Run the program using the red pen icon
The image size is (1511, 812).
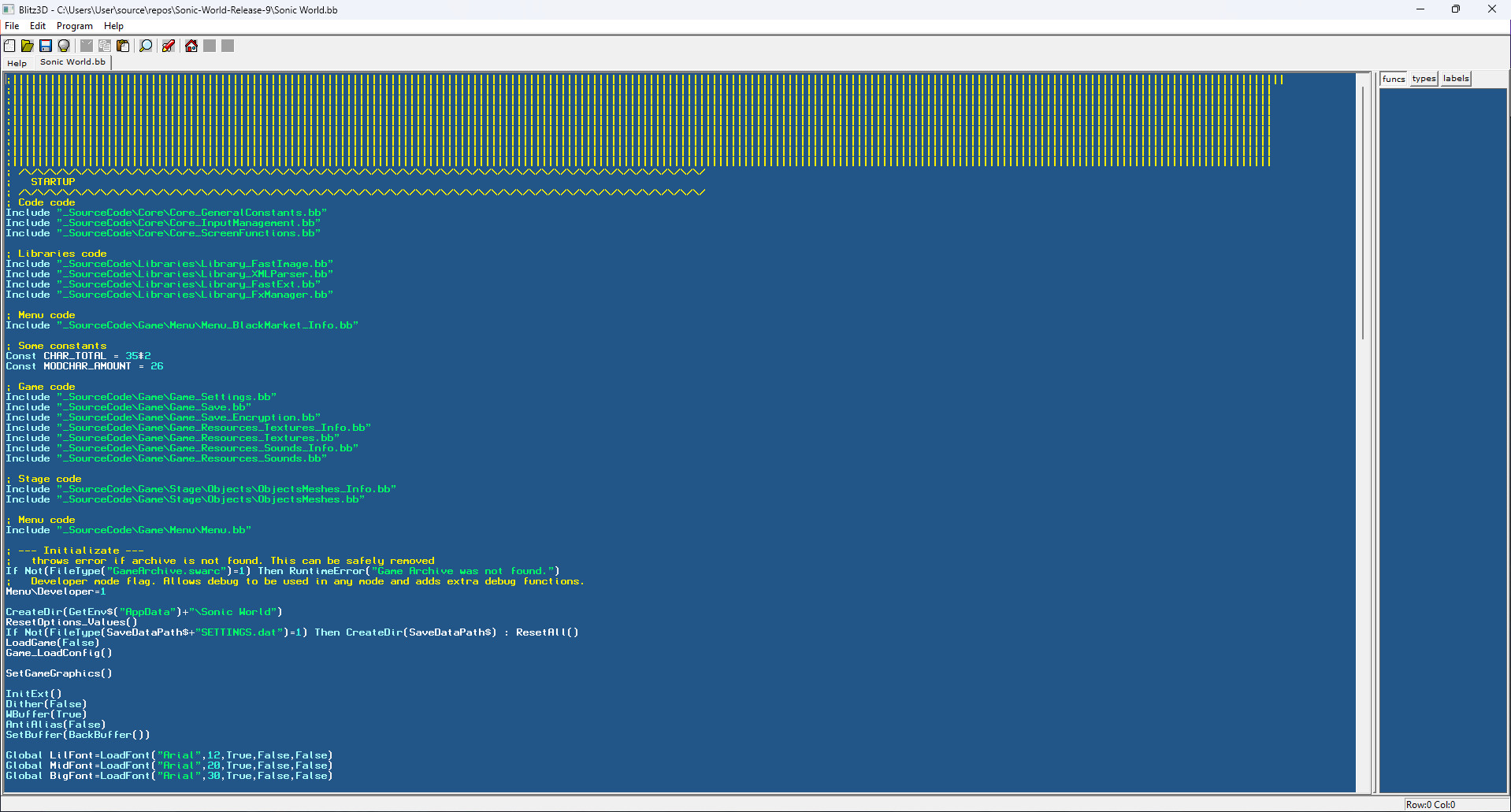168,46
